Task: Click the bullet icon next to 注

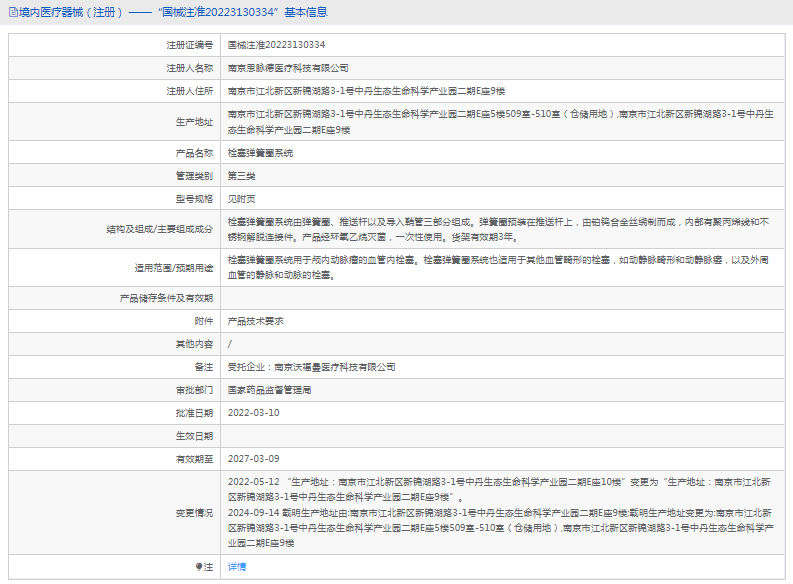Action: coord(199,567)
